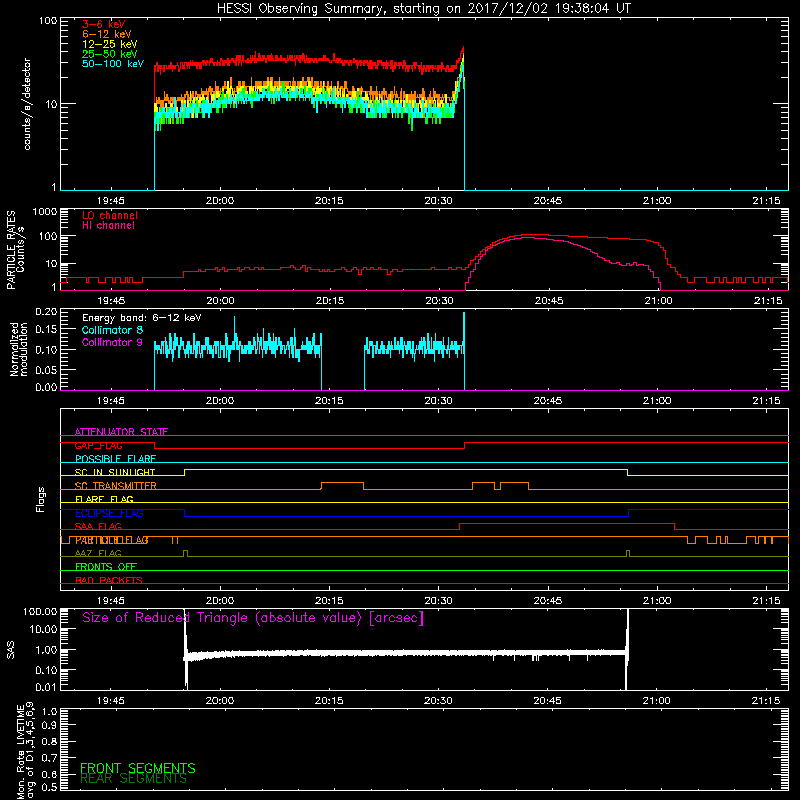Click the LO channel legend label
Screen dimensions: 800x800
click(x=110, y=215)
